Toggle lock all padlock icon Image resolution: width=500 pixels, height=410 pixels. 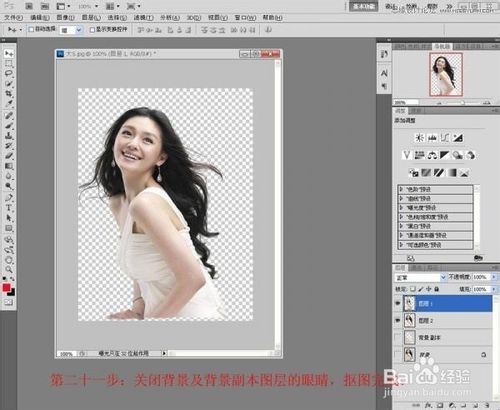(x=436, y=289)
